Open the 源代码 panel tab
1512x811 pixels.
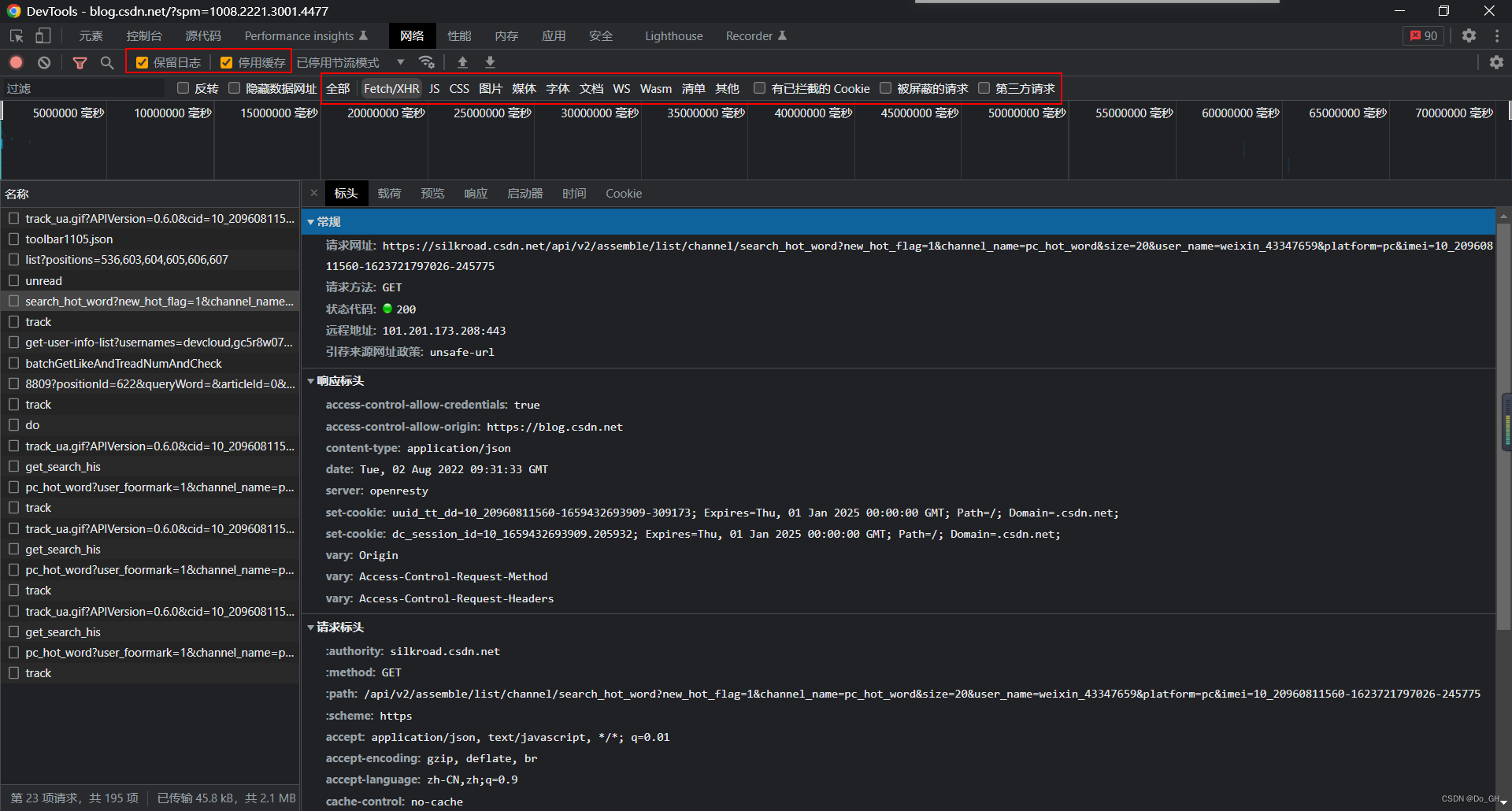point(203,36)
